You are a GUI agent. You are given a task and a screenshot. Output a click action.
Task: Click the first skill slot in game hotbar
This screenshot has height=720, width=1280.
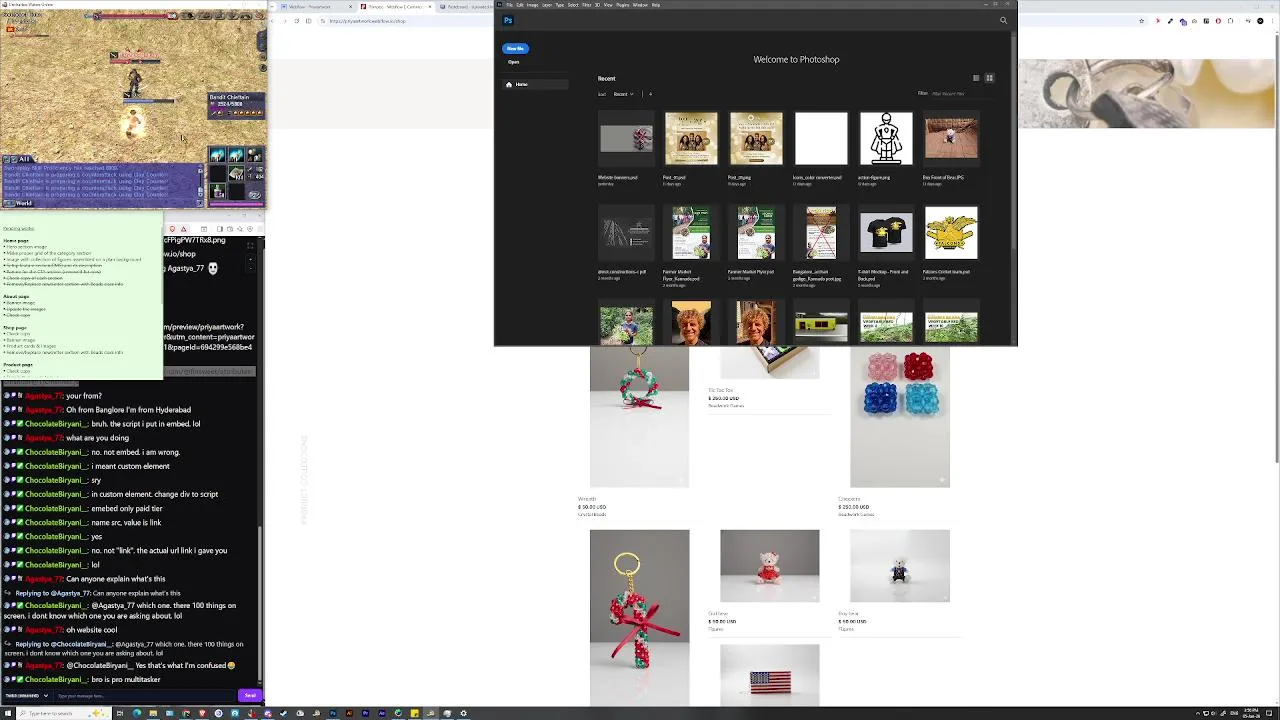(218, 154)
